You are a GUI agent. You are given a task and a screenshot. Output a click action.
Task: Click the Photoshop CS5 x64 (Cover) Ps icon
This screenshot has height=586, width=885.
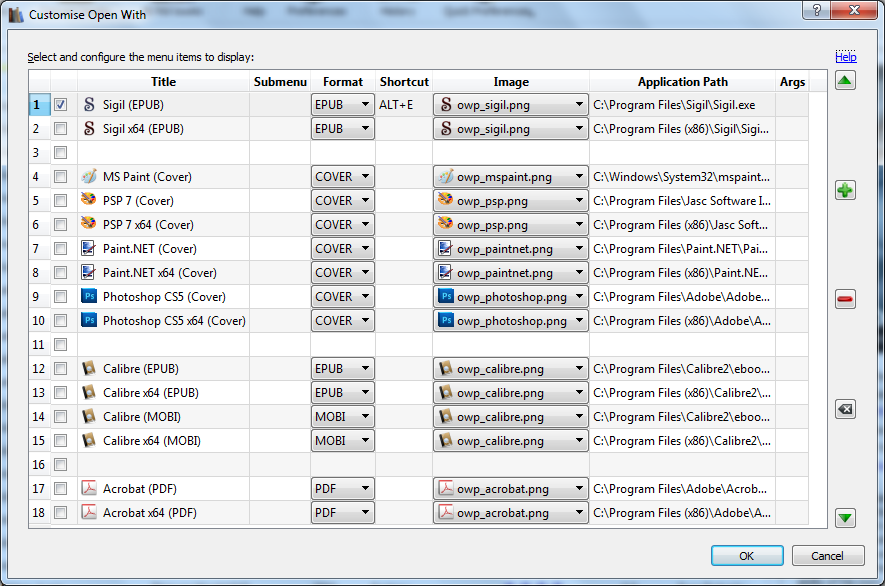pyautogui.click(x=89, y=321)
